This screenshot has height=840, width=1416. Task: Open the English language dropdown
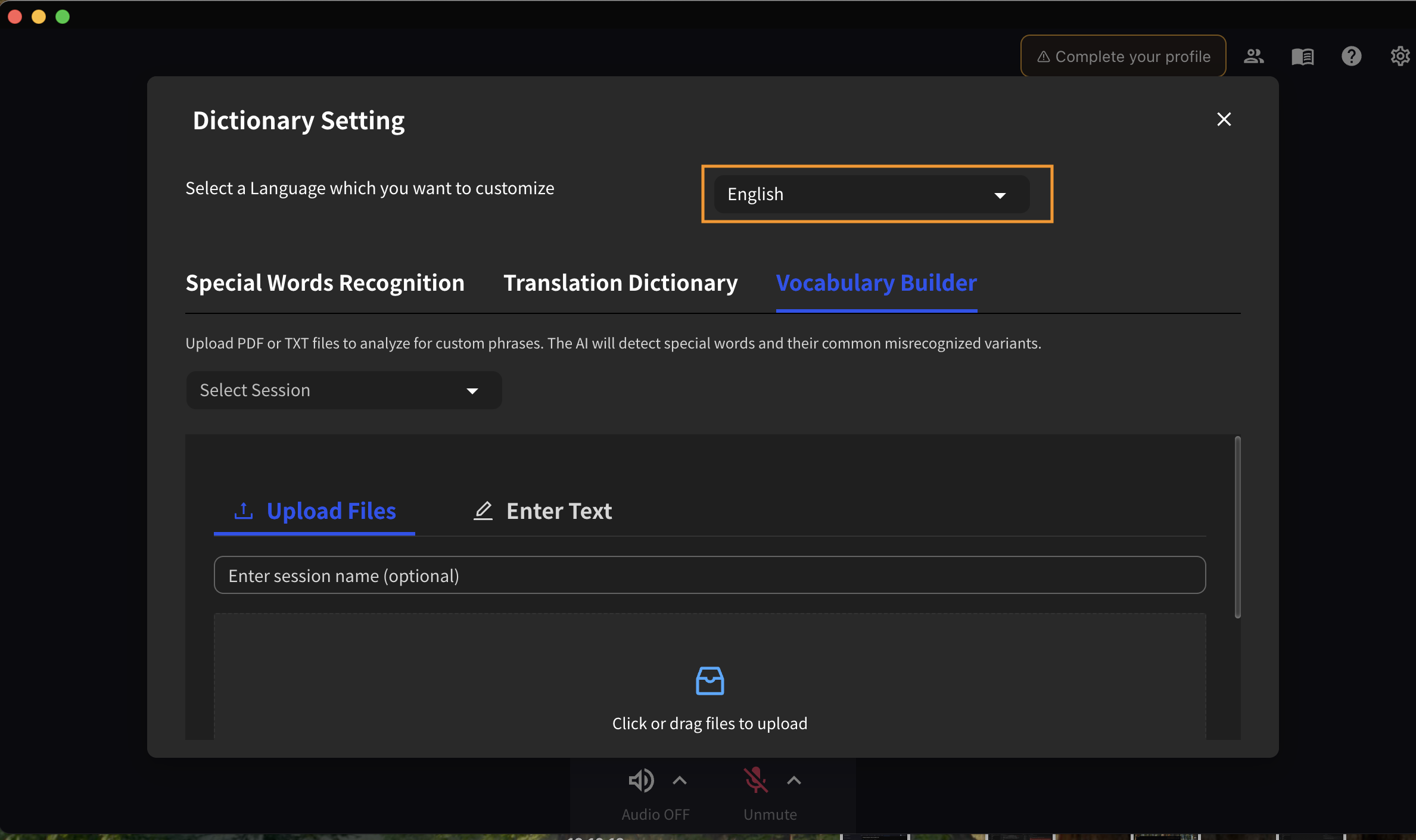[x=872, y=194]
